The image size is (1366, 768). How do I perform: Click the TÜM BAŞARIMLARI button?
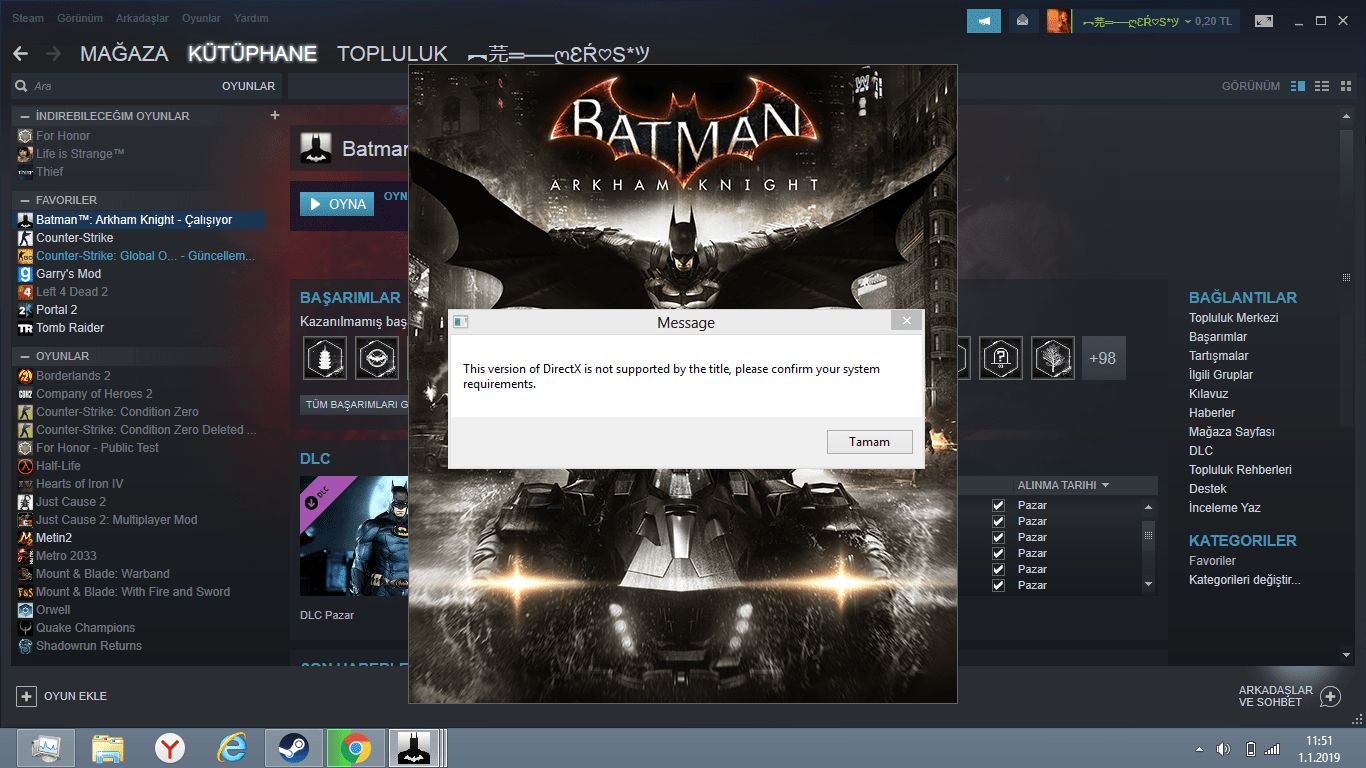[x=355, y=405]
